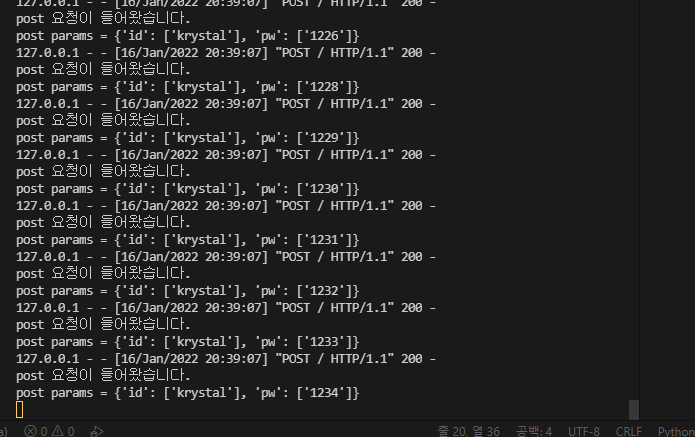Click the terminal line with pw '1234'
This screenshot has width=695, height=437.
[x=187, y=393]
